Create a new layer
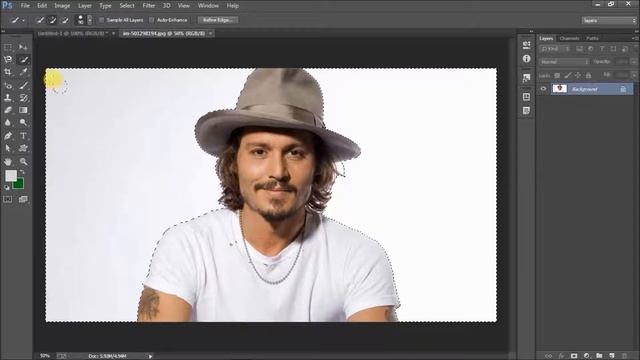 pos(612,356)
